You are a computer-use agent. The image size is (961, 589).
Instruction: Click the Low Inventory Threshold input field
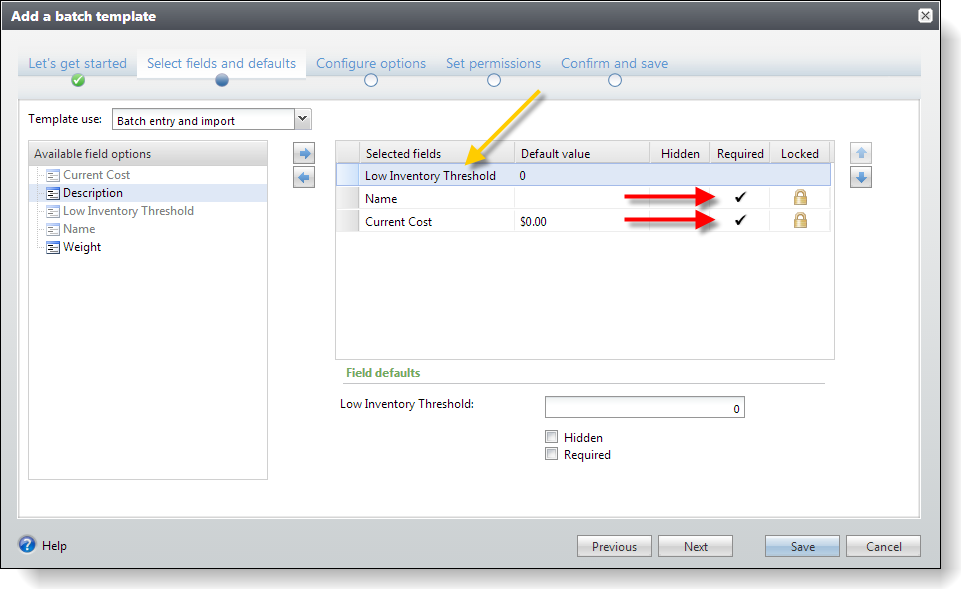[644, 408]
